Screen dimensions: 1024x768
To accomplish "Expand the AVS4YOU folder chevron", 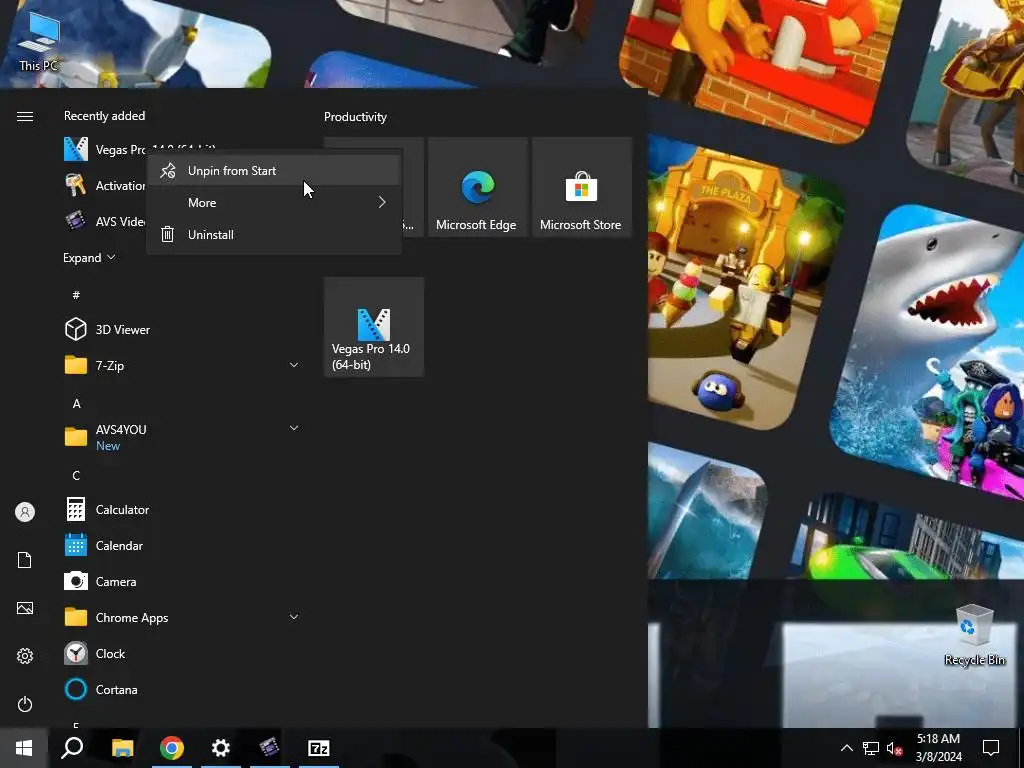I will click(294, 428).
